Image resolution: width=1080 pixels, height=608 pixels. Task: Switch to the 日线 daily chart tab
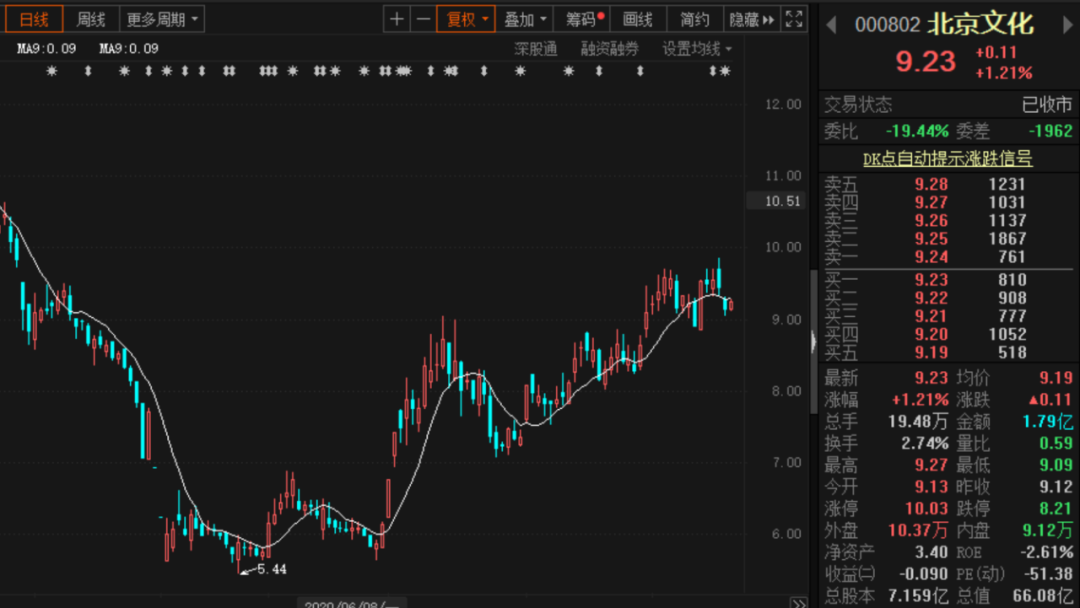(34, 19)
